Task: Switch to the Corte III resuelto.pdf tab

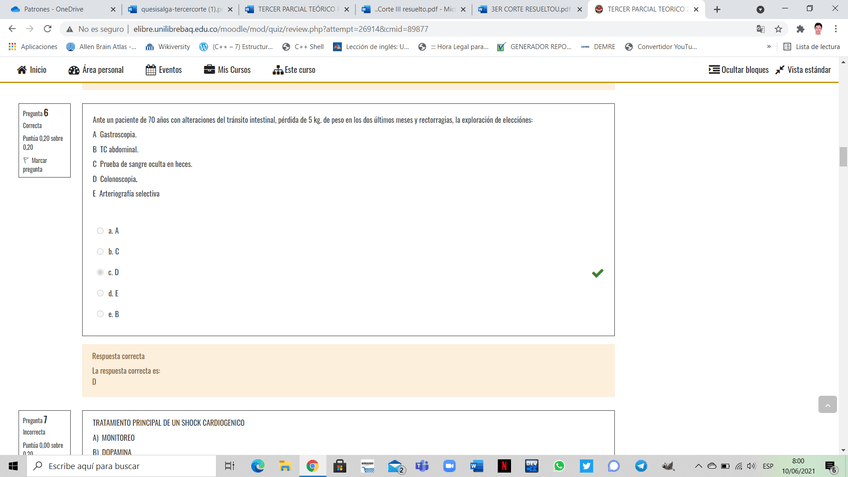Action: click(x=413, y=9)
